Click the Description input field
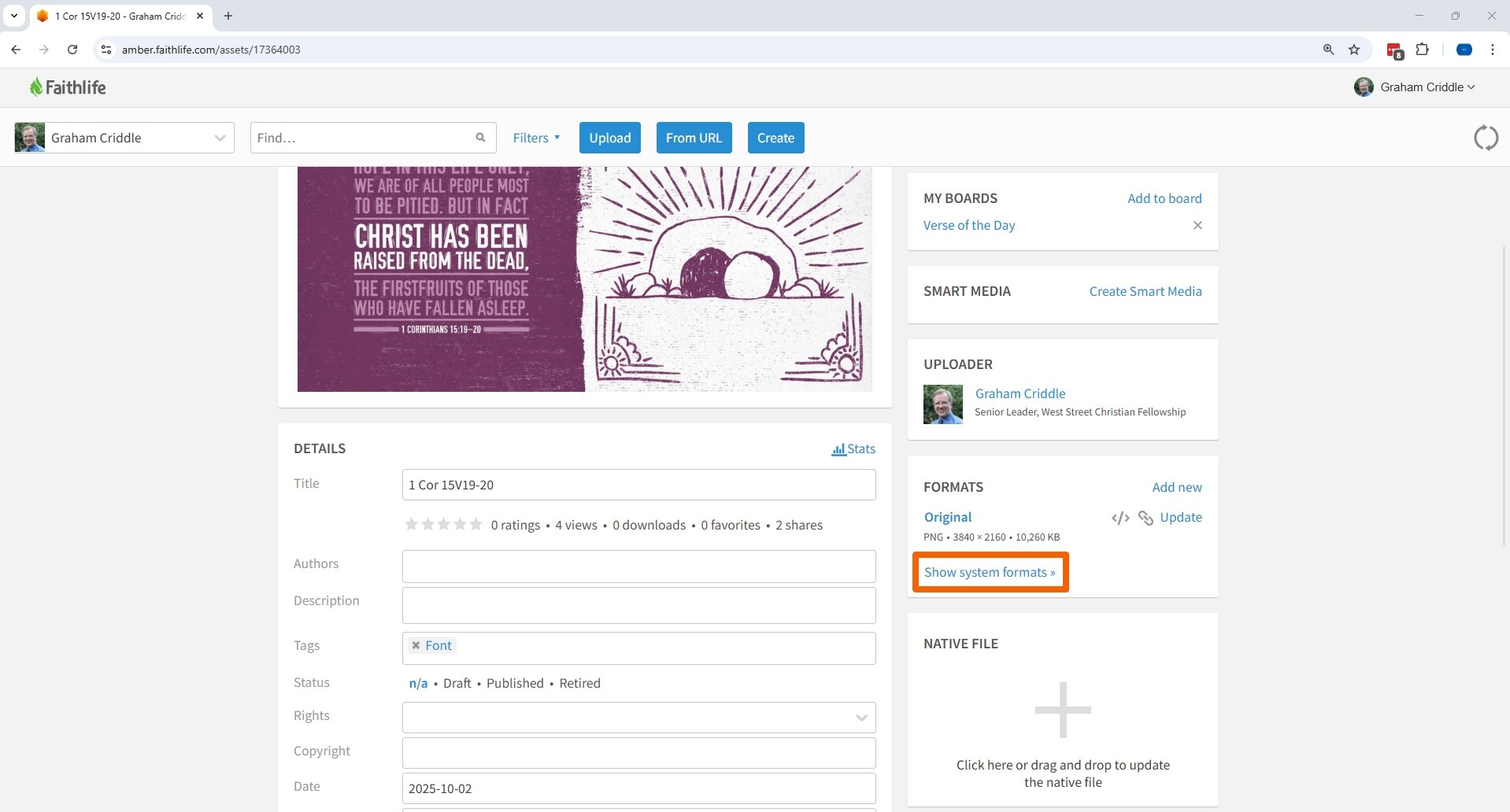 point(638,605)
